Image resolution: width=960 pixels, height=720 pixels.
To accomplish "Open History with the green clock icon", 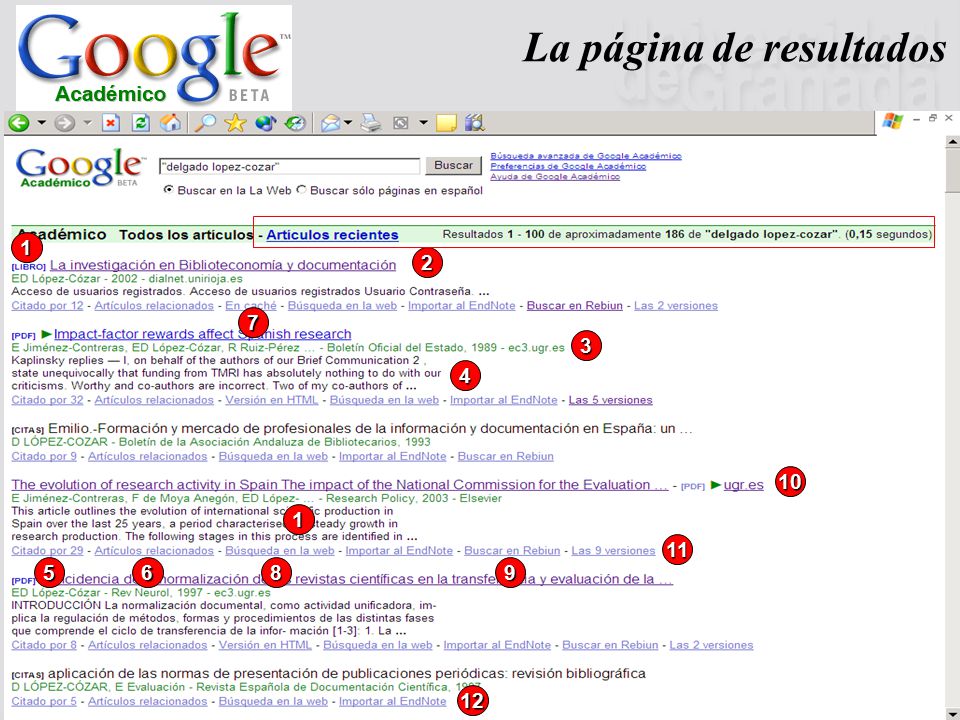I will tap(296, 123).
